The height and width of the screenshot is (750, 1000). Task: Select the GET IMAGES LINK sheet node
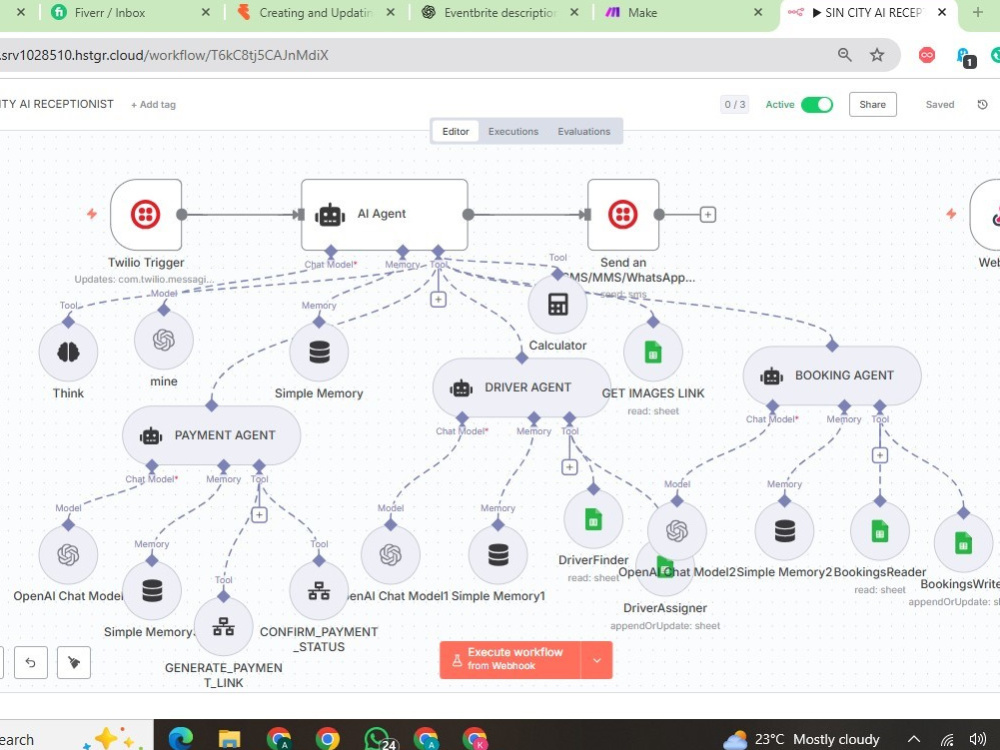[653, 352]
